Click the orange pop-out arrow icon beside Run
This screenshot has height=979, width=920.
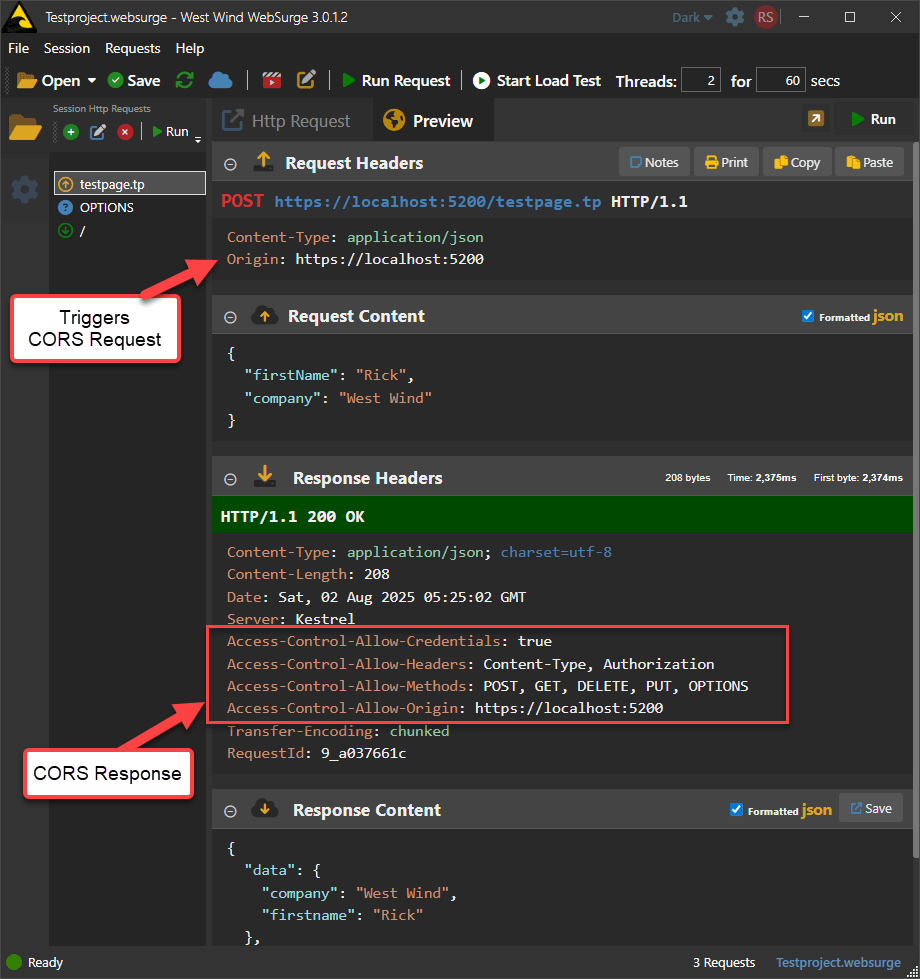coord(816,119)
